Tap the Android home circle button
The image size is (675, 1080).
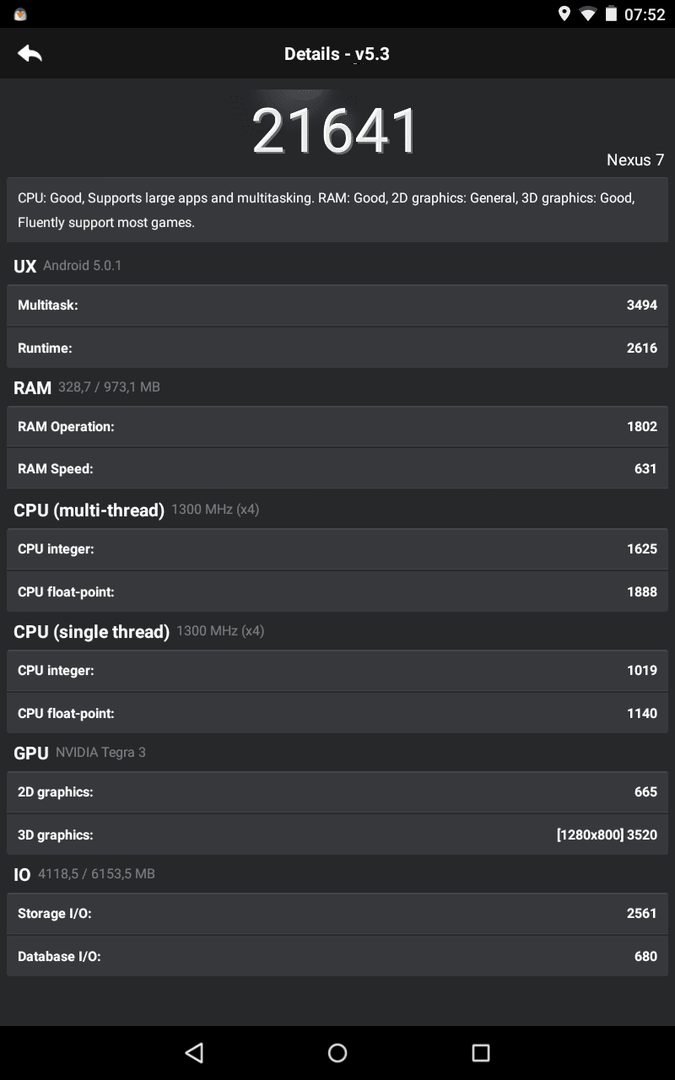click(x=338, y=1052)
